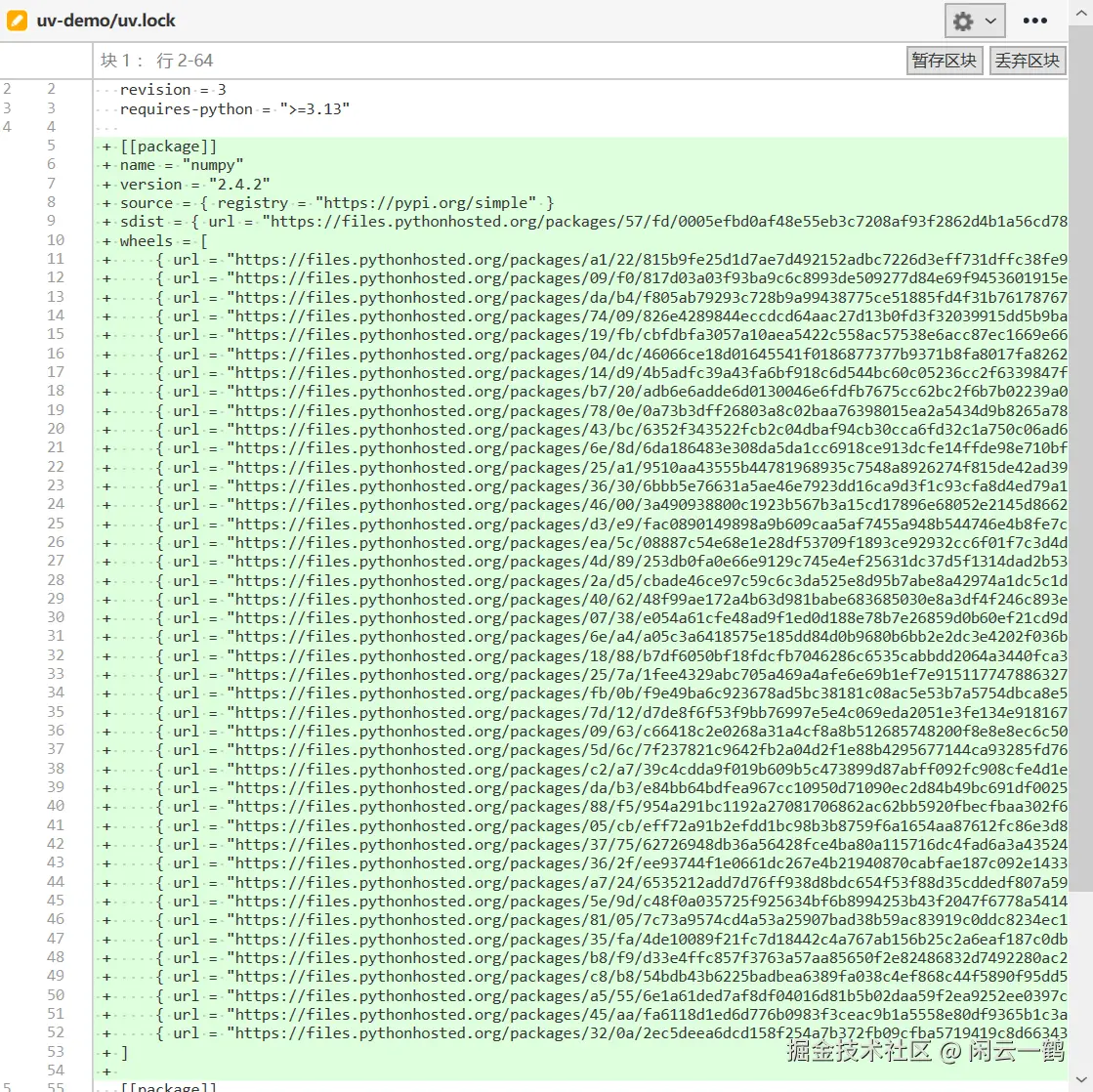Select the uv-demo/uv.lock file title
The image size is (1093, 1092).
(105, 21)
